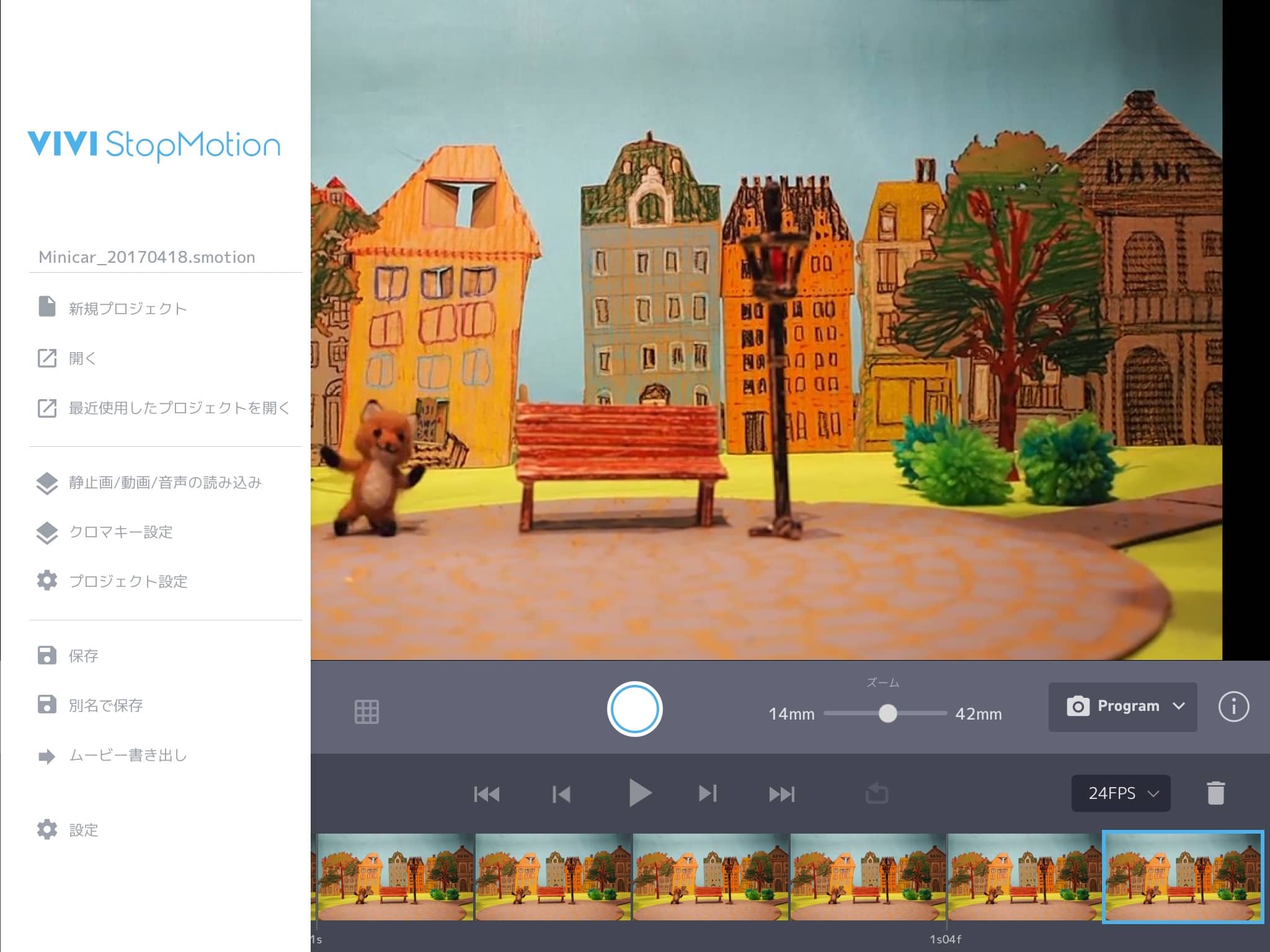Skip to the last frame

coord(781,794)
